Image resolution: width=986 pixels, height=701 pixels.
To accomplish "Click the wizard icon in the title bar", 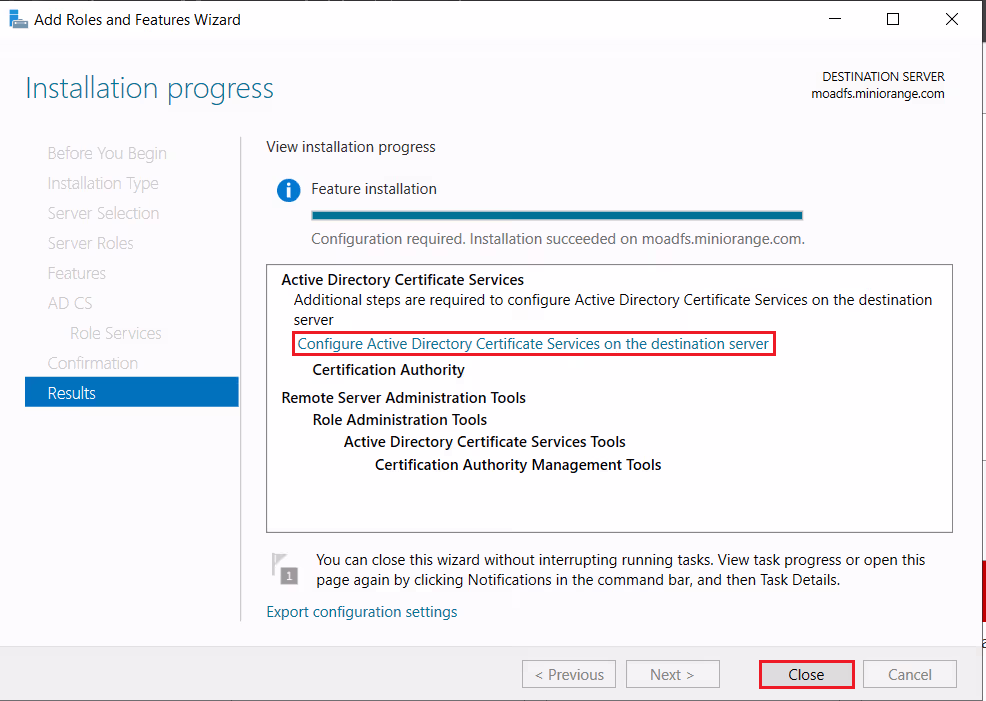I will [x=18, y=19].
